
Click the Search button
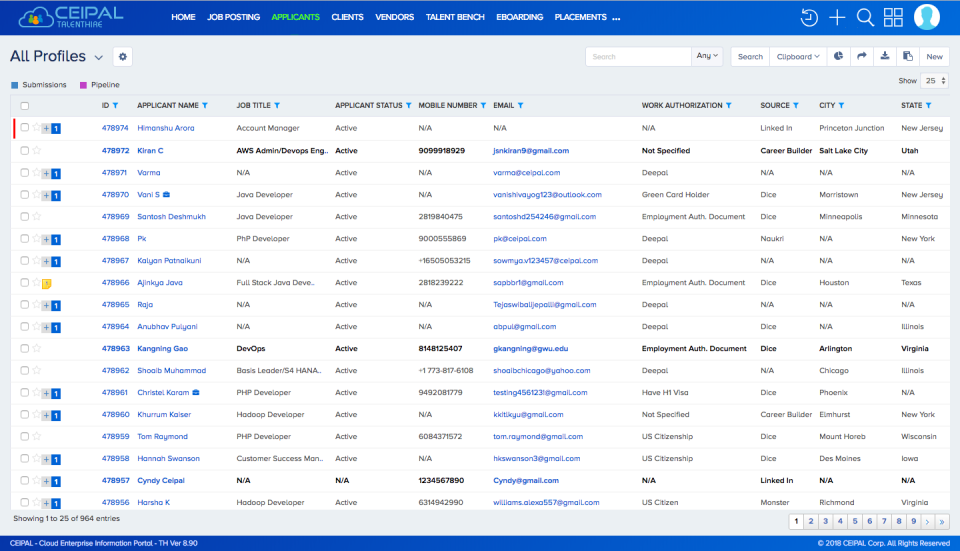pos(750,56)
